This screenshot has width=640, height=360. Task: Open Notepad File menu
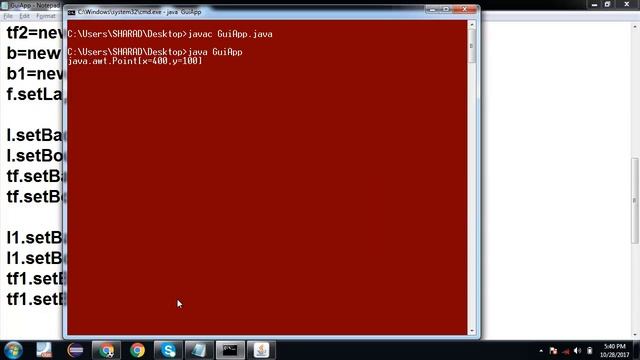point(8,16)
